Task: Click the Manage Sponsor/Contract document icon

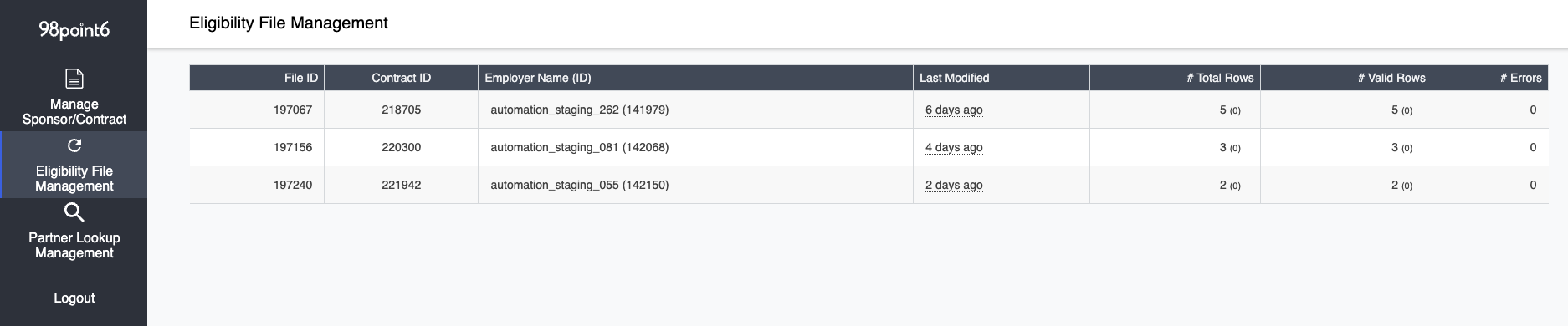Action: [74, 79]
